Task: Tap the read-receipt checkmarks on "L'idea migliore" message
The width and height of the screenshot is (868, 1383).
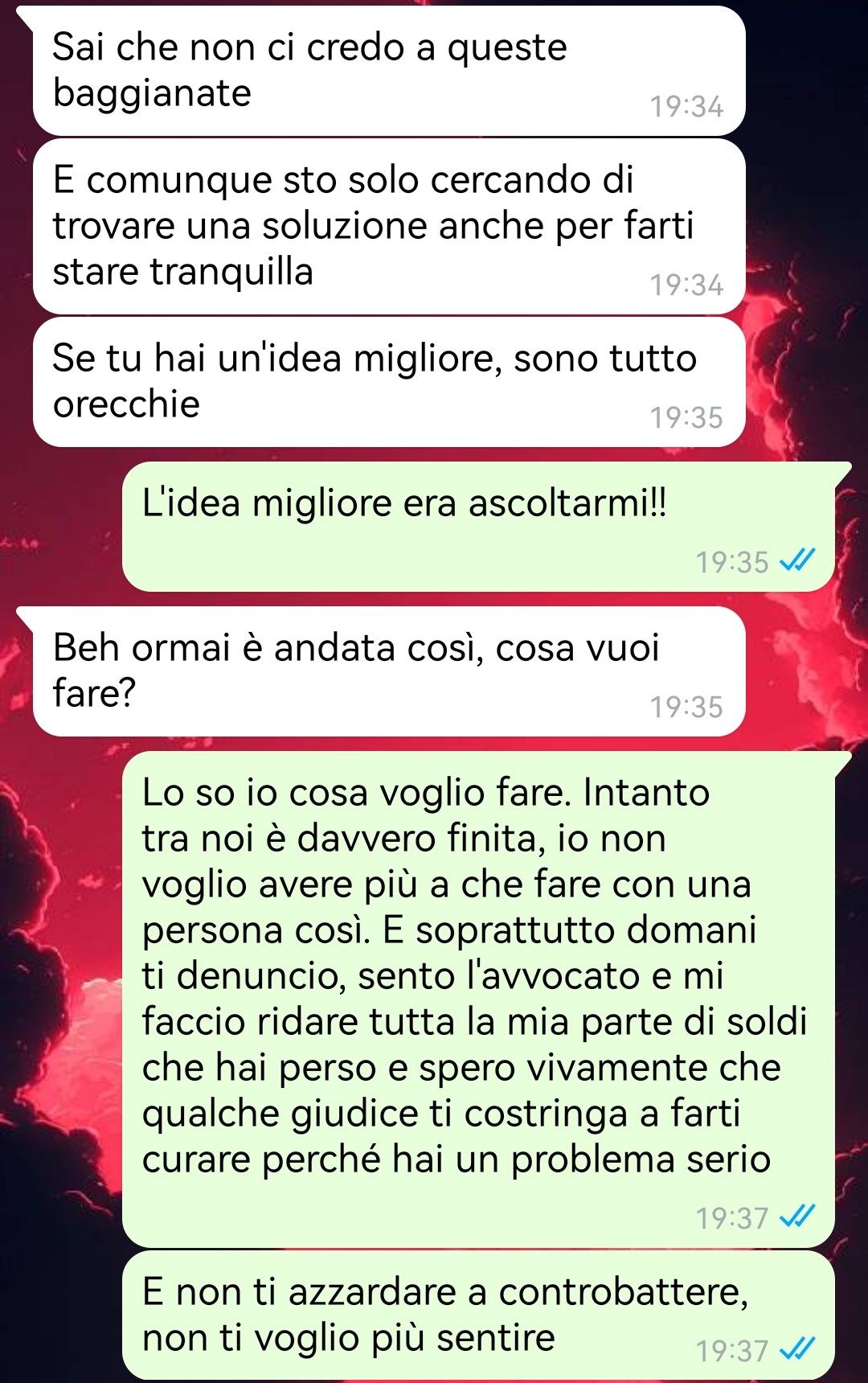Action: pos(798,560)
